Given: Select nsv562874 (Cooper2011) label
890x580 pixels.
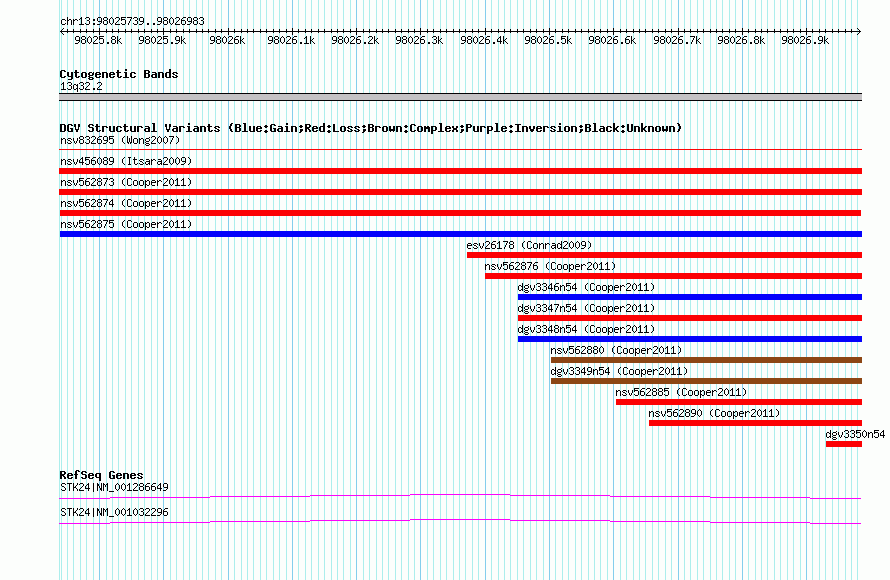Looking at the screenshot, I should point(126,203).
